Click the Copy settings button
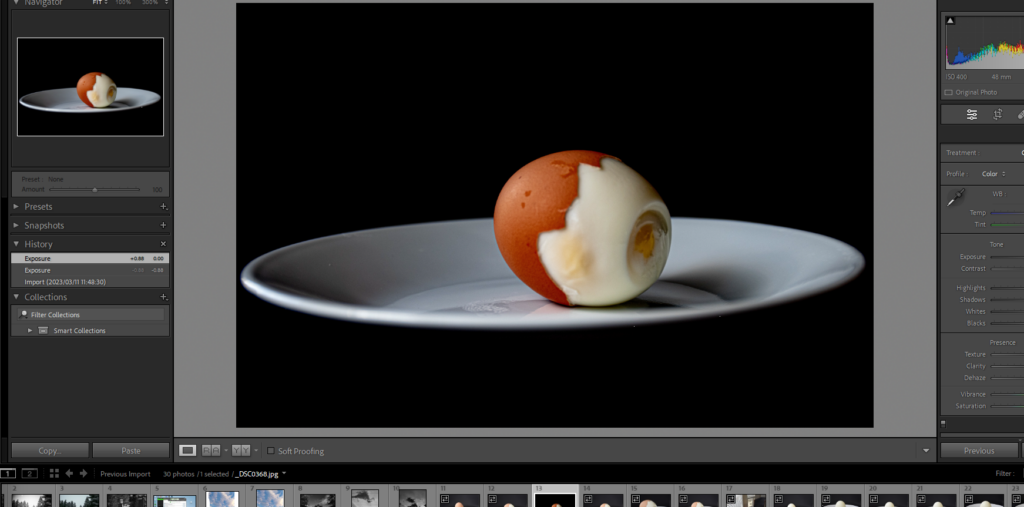 pyautogui.click(x=50, y=451)
